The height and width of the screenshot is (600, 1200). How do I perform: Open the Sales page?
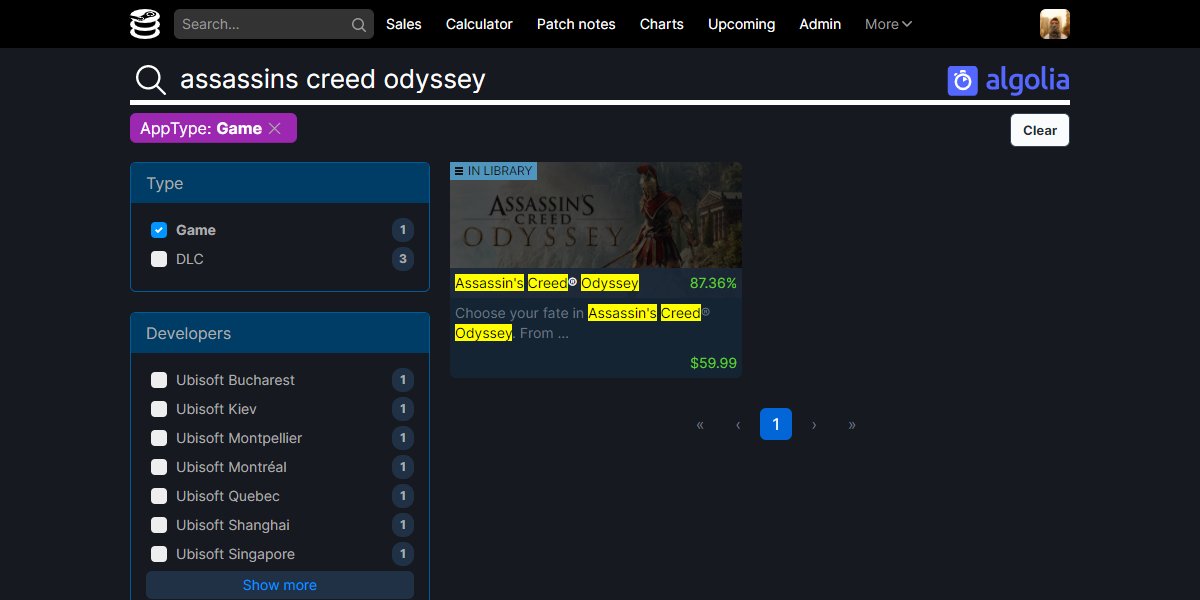pyautogui.click(x=404, y=24)
